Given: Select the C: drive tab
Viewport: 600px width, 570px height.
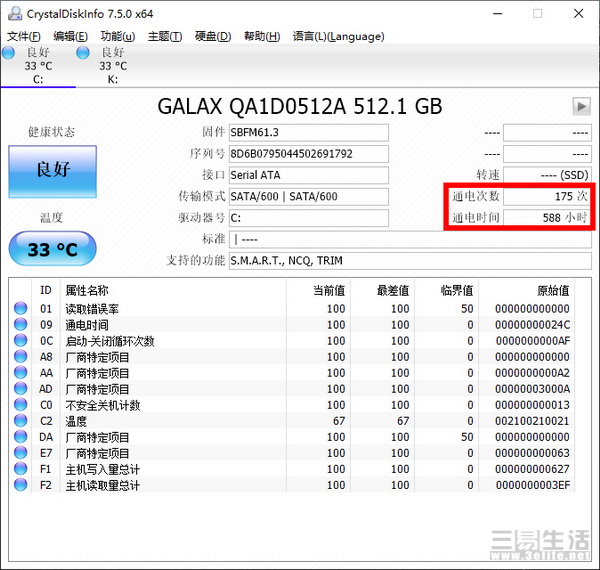Looking at the screenshot, I should [x=38, y=66].
